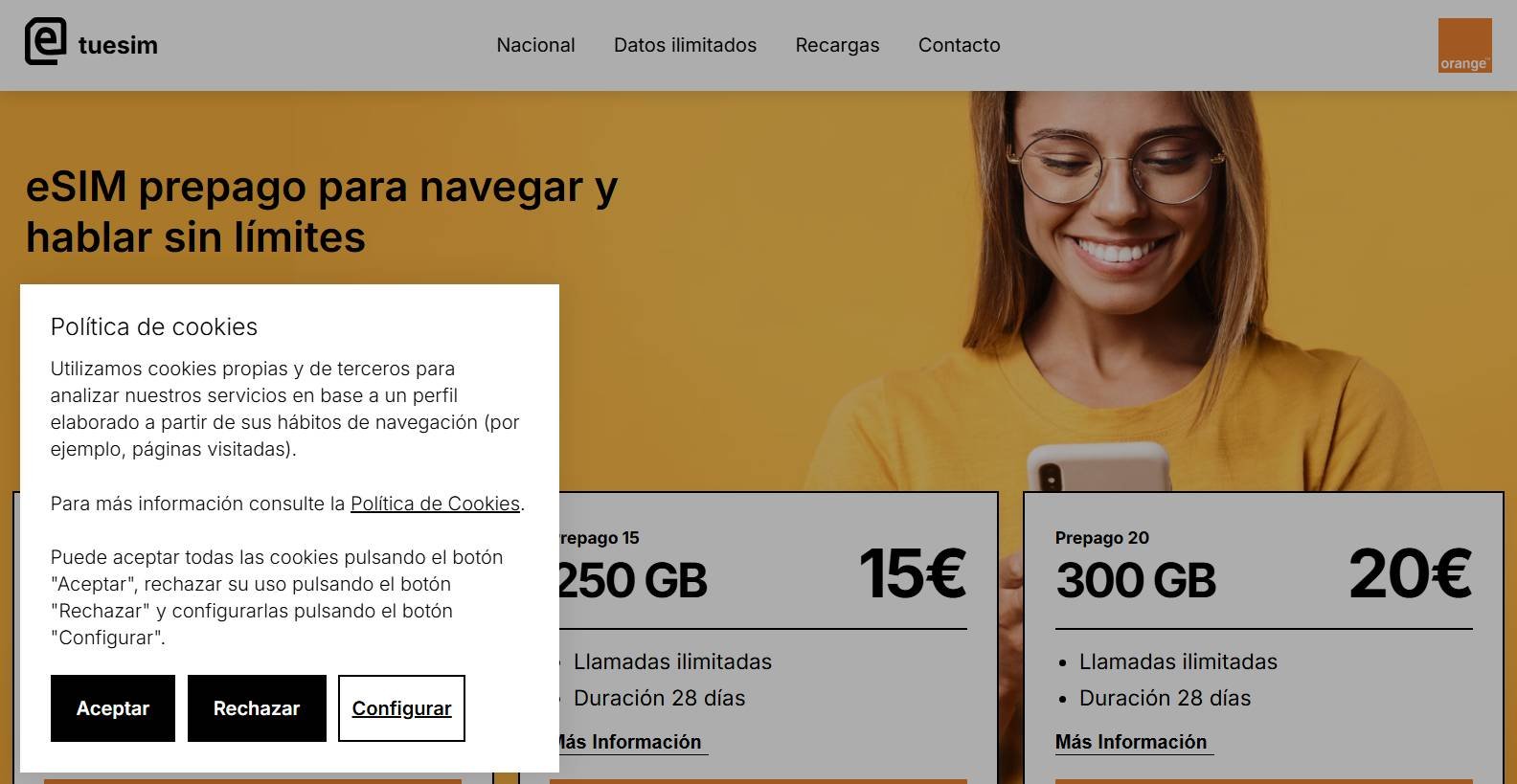Click the 15€ price on Prepago 15
The width and height of the screenshot is (1517, 784).
(912, 574)
